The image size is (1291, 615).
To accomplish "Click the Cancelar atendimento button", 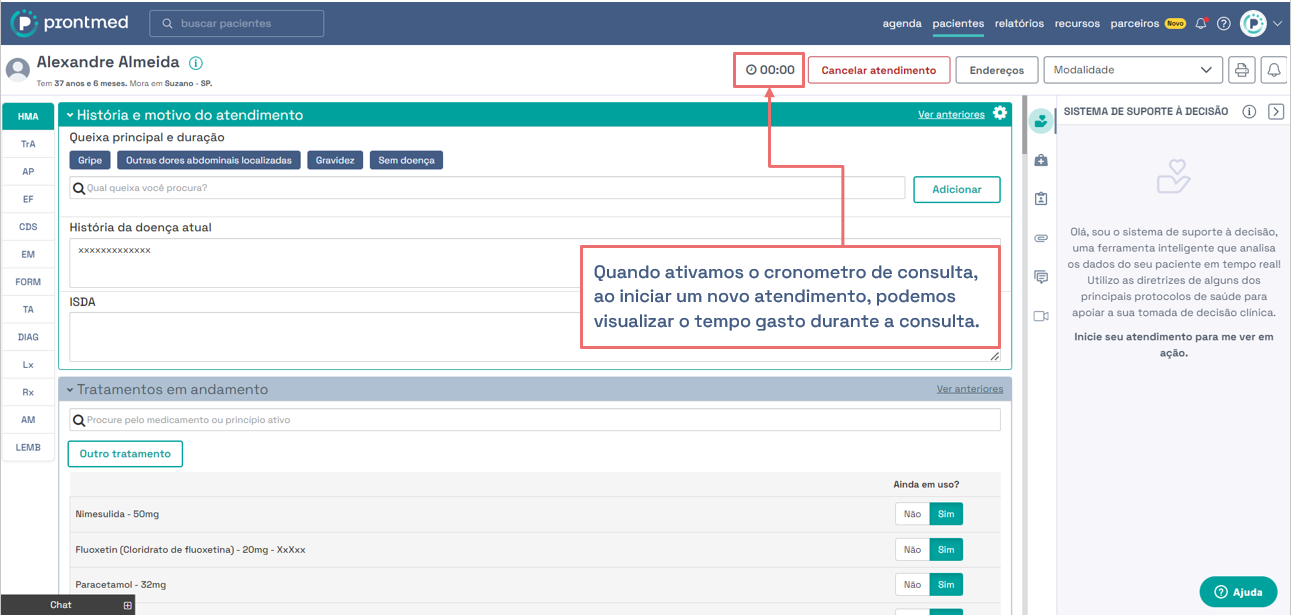I will tap(879, 70).
